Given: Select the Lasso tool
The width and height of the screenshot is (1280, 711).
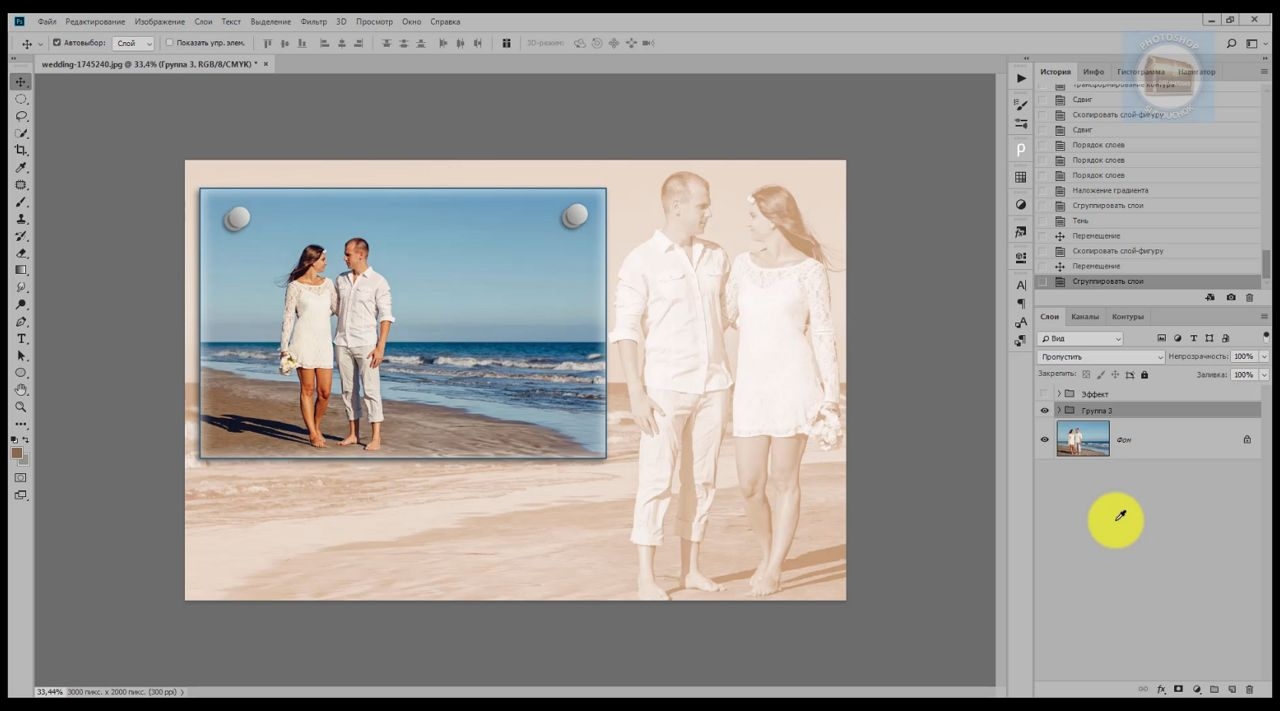Looking at the screenshot, I should click(x=21, y=116).
